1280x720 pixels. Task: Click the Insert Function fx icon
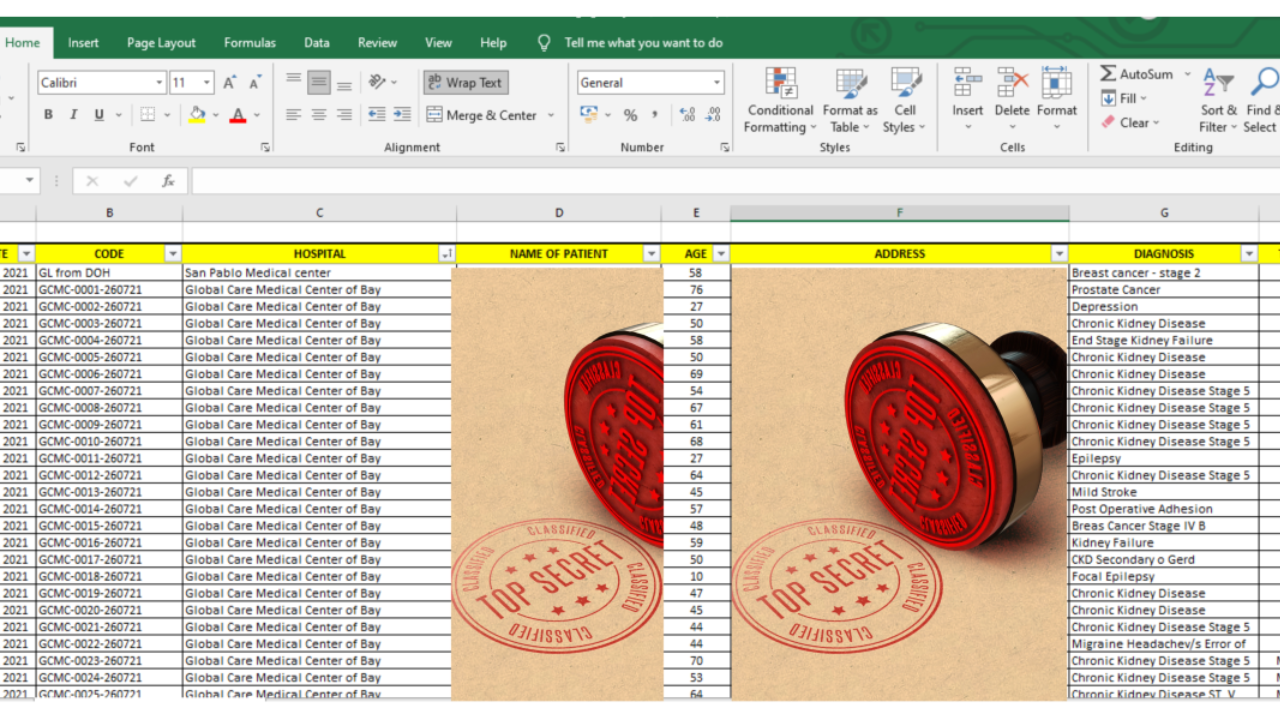[168, 181]
